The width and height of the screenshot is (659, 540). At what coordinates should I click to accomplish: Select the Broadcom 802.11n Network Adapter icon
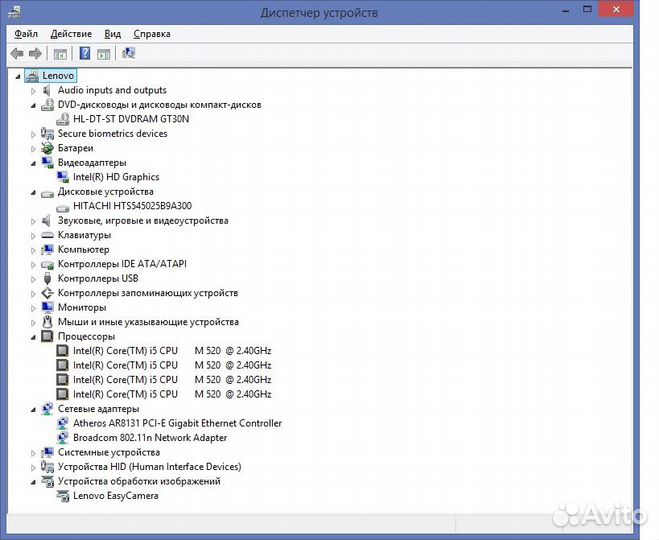[63, 438]
